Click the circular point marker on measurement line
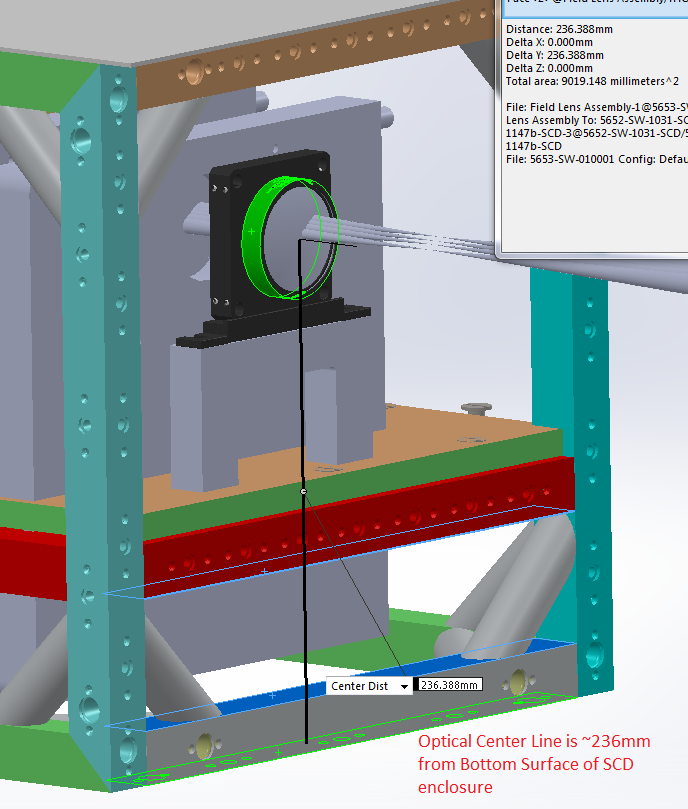Image resolution: width=688 pixels, height=809 pixels. pos(303,492)
